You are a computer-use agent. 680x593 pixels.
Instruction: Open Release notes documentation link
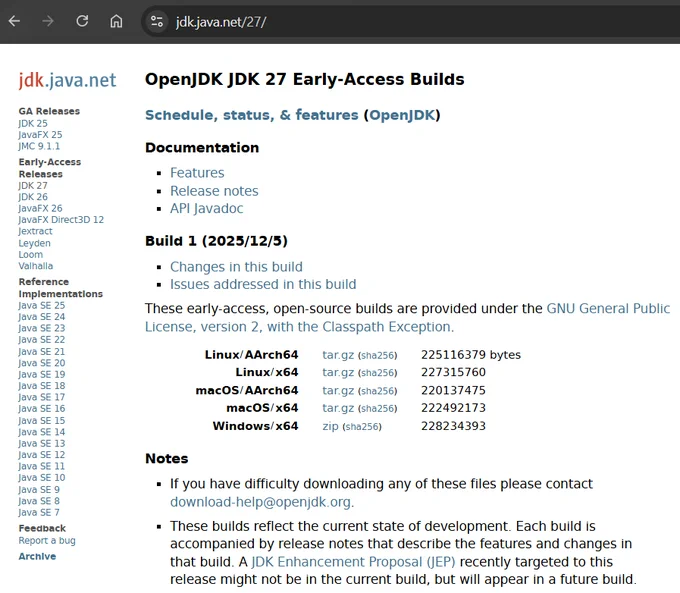pyautogui.click(x=214, y=191)
